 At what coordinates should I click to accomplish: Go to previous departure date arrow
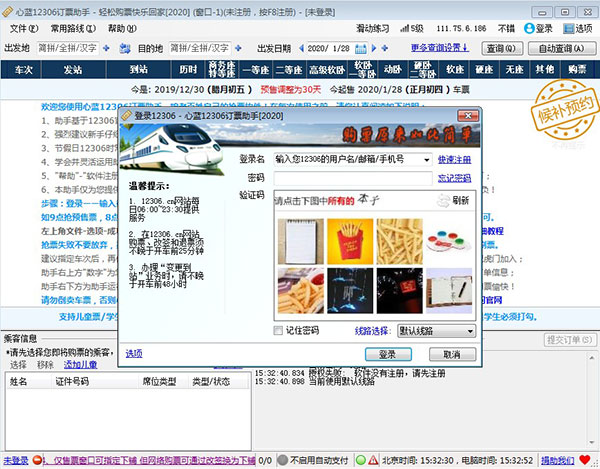(302, 48)
